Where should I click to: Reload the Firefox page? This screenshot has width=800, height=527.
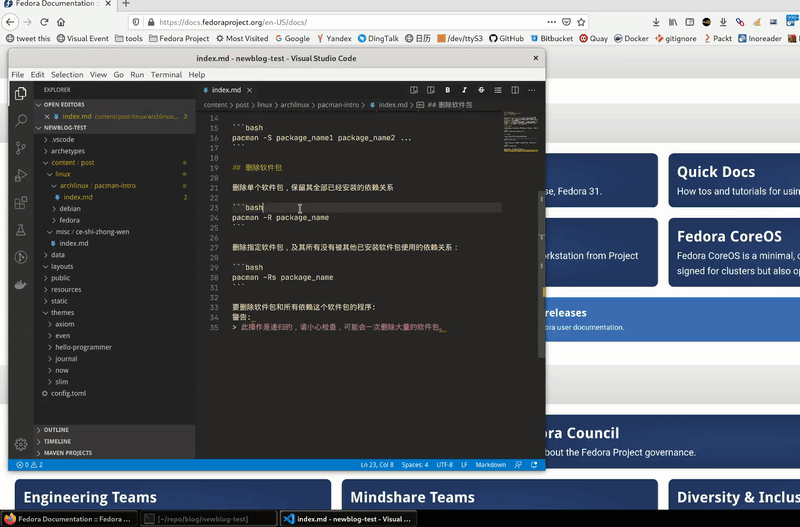44,22
